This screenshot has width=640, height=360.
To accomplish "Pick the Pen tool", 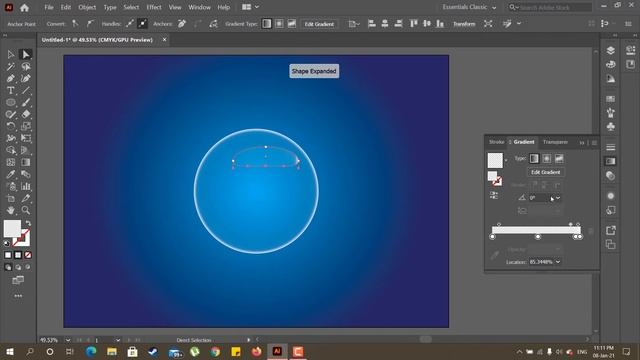I will coord(11,78).
